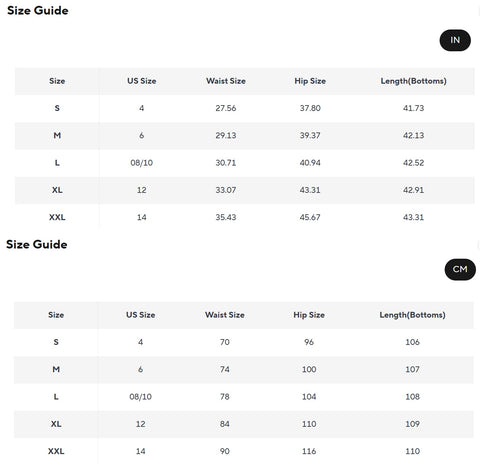Select the Size header in inches table

[x=57, y=81]
